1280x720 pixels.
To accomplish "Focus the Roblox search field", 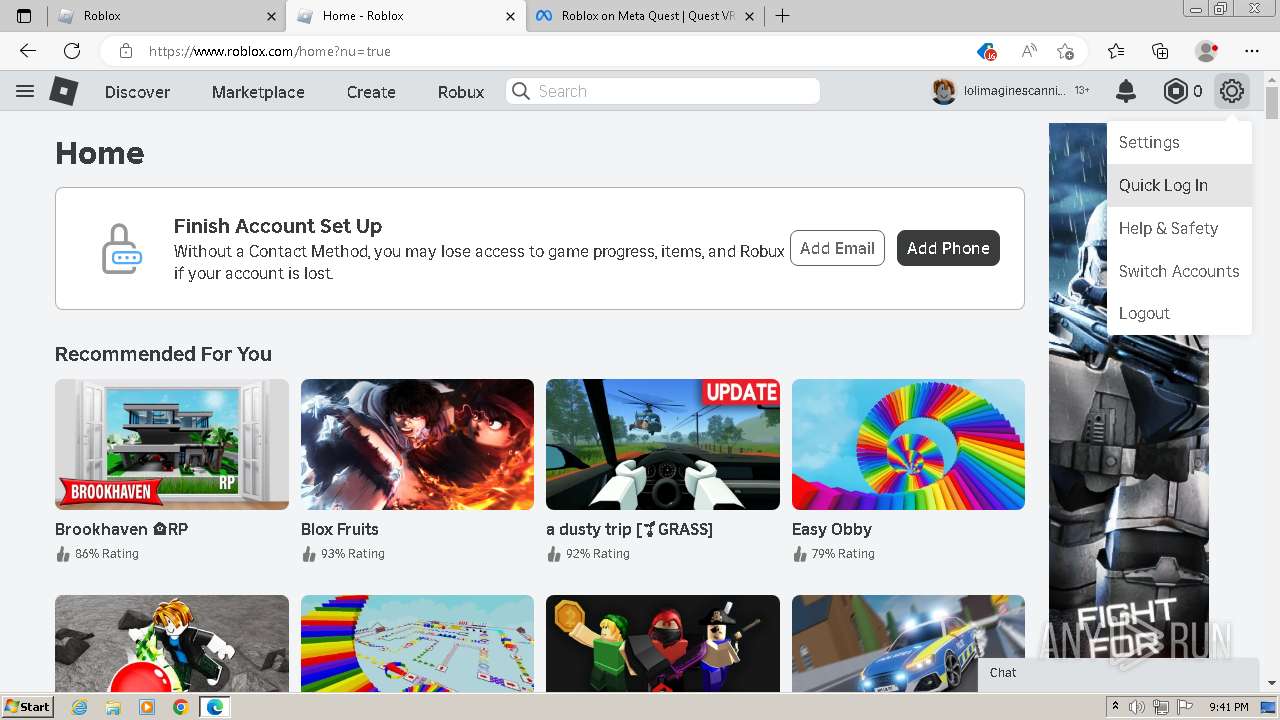I will 663,91.
